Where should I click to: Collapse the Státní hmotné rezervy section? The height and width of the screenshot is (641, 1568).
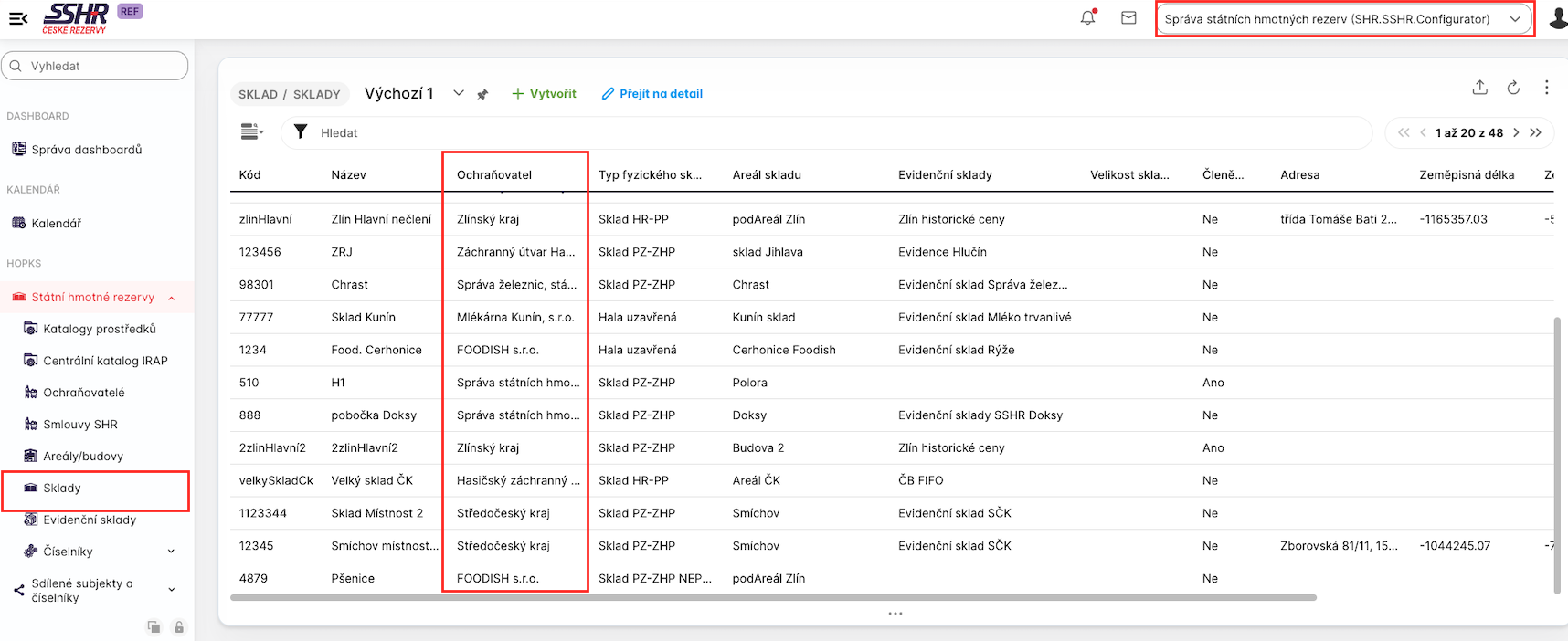pos(172,298)
